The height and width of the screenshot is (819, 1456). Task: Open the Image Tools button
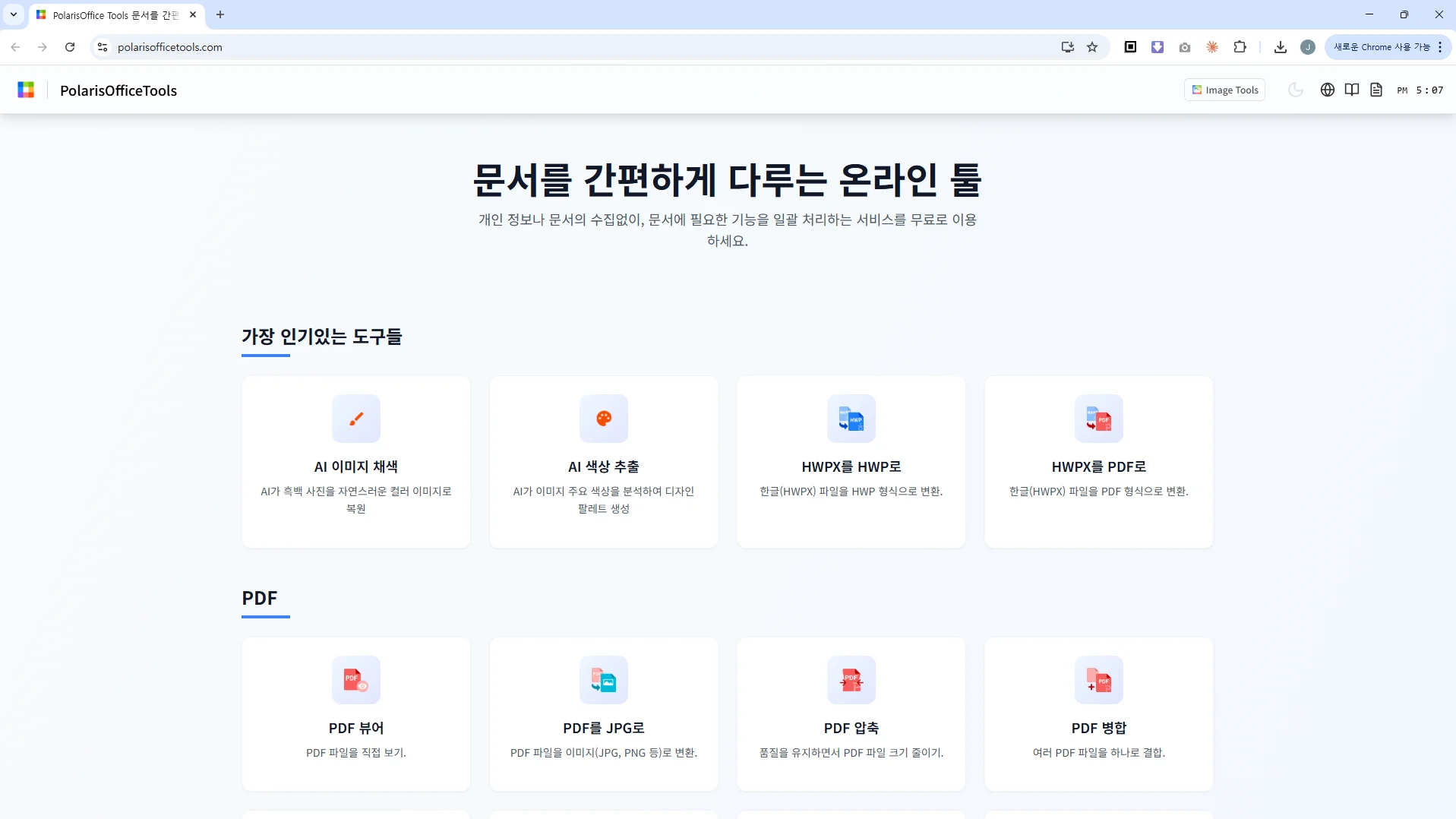pyautogui.click(x=1224, y=90)
